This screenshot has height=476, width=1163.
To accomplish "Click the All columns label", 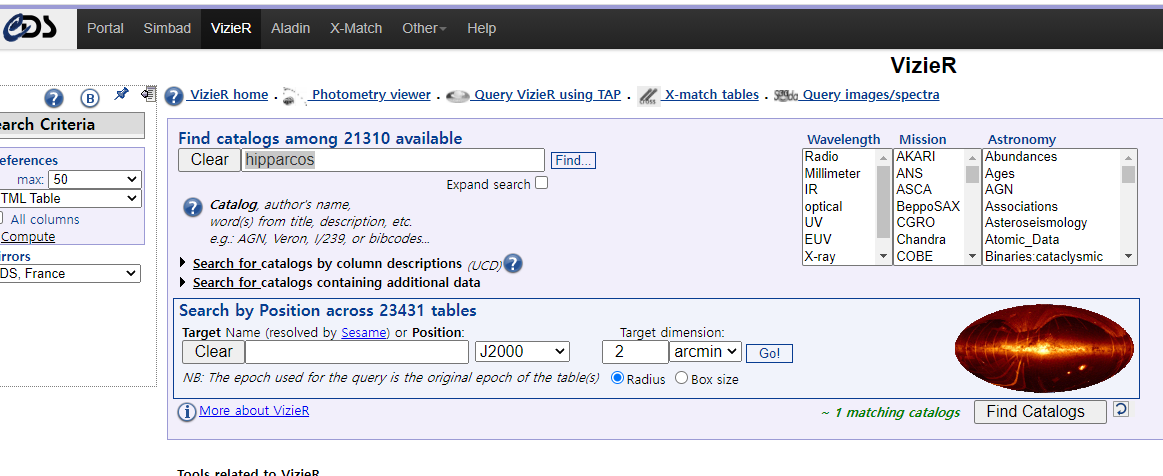I will tap(45, 219).
